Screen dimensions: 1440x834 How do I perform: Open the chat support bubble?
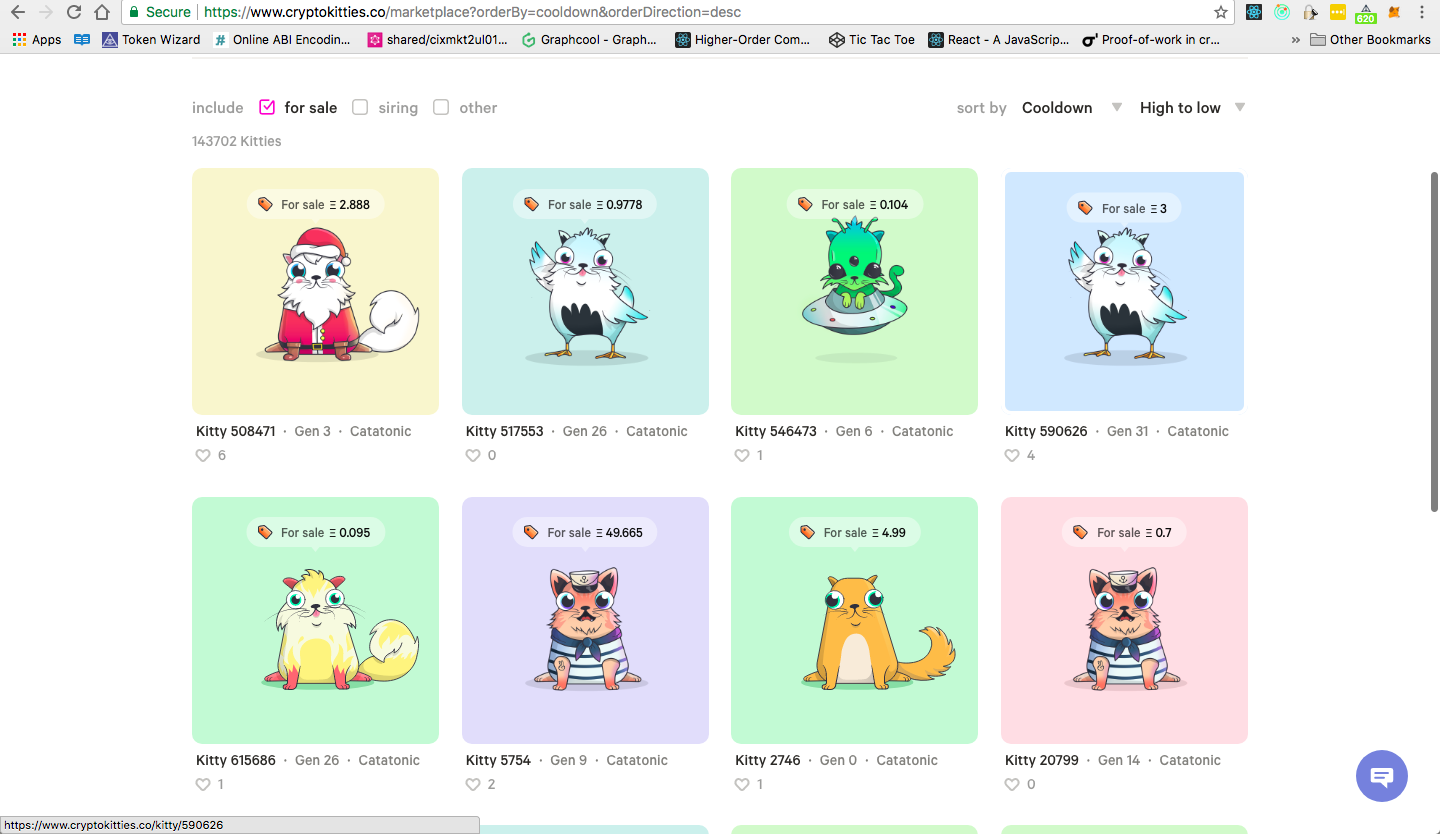pos(1382,776)
